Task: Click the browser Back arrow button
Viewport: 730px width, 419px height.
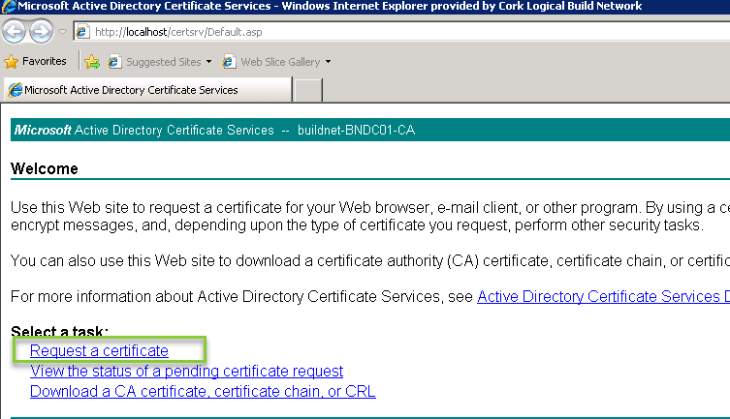Action: click(x=15, y=32)
